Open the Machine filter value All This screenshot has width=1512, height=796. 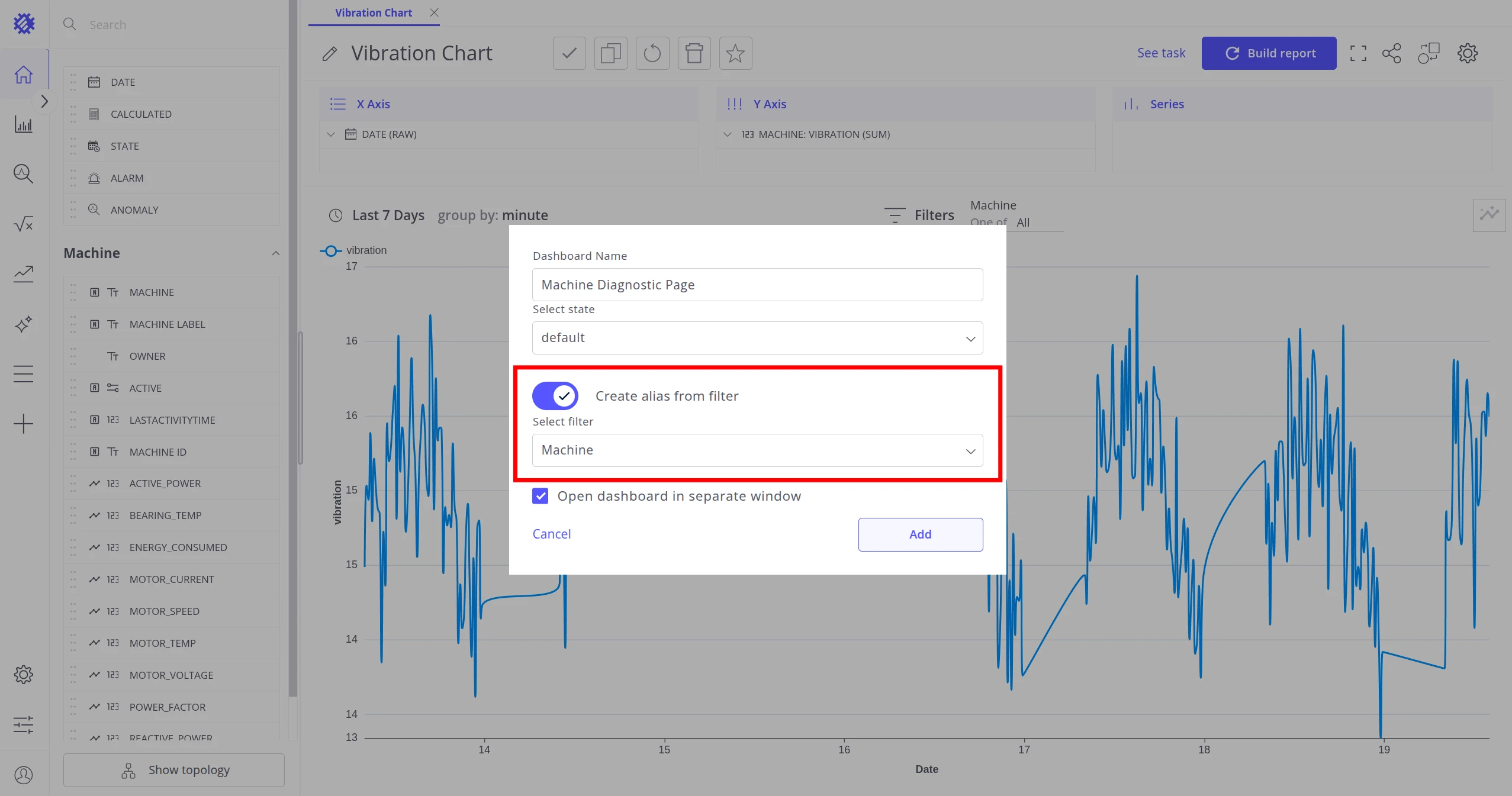[x=1023, y=223]
